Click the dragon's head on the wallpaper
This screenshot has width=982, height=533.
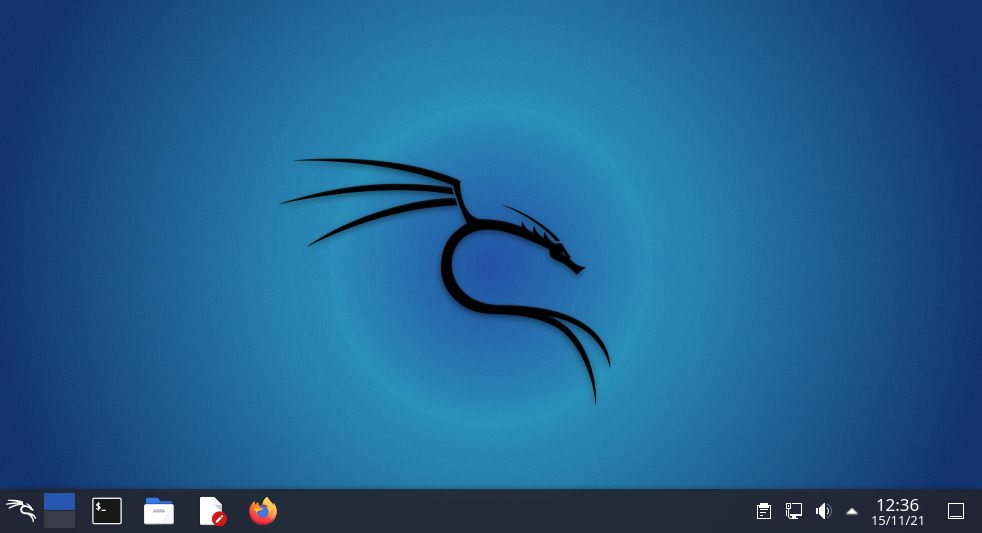click(x=558, y=250)
